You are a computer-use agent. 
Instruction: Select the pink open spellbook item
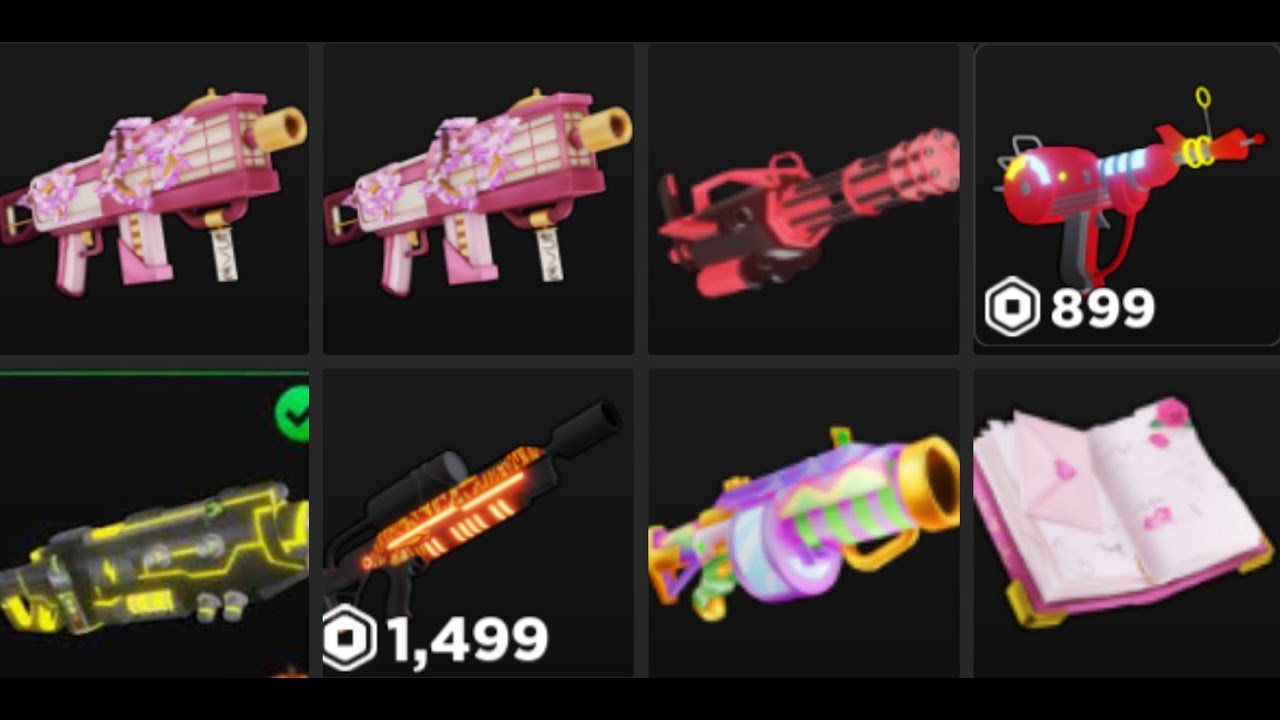click(1126, 523)
